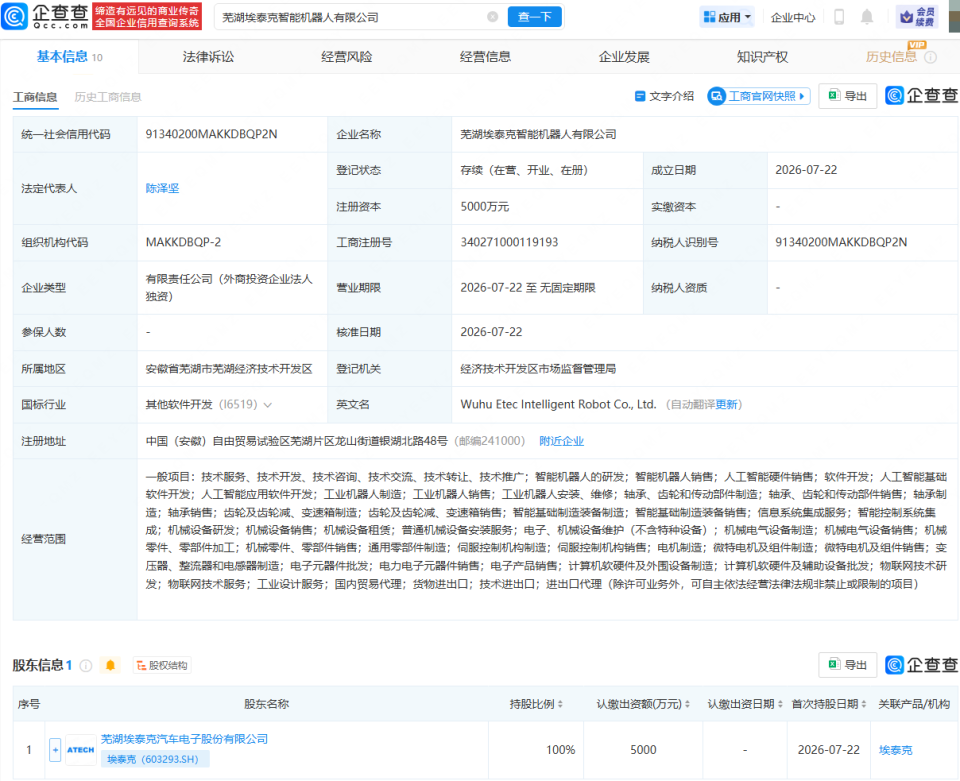Switch to 企业发展 tab
Image resolution: width=960 pixels, height=781 pixels.
click(624, 57)
